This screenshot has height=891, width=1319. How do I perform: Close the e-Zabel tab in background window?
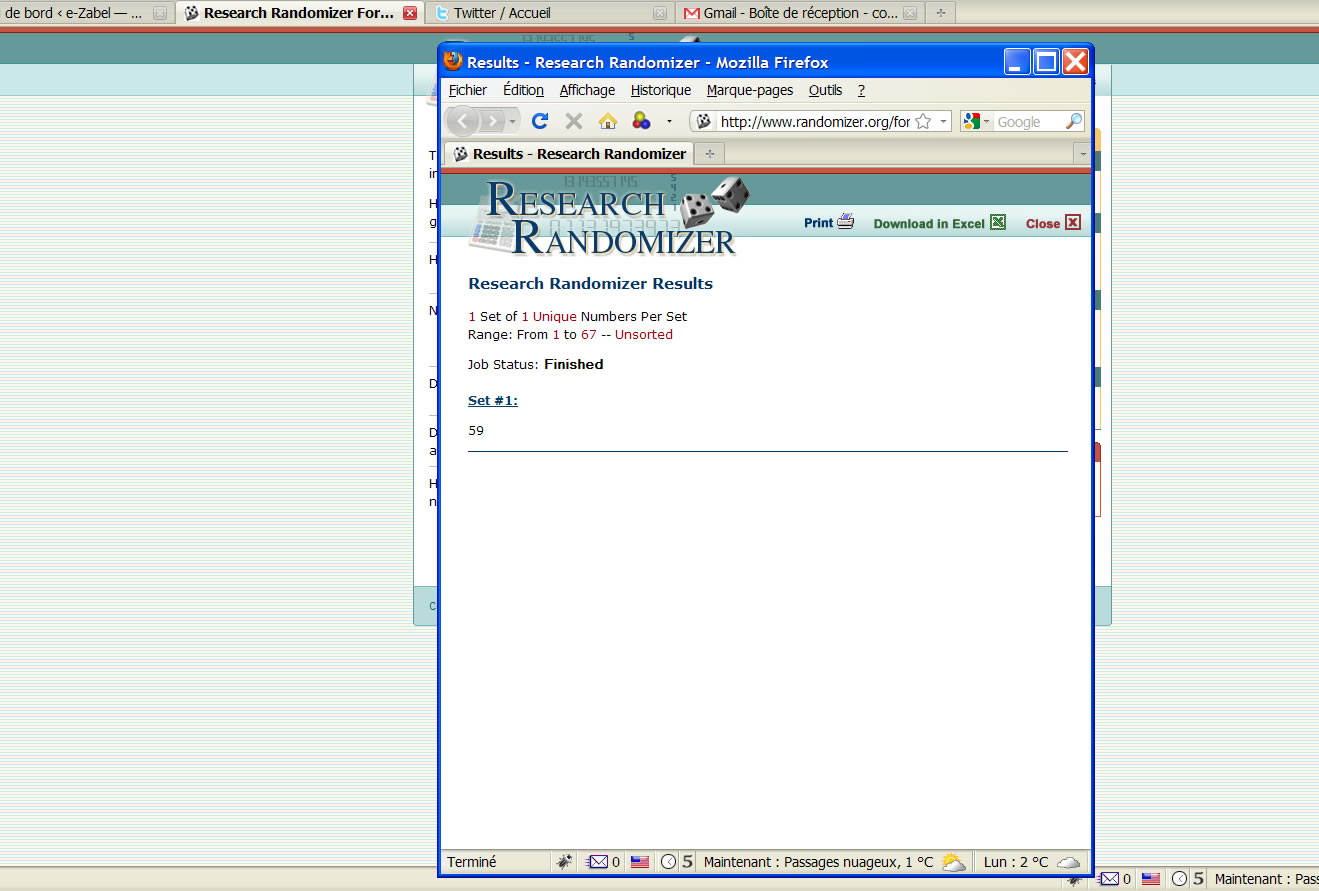tap(159, 14)
